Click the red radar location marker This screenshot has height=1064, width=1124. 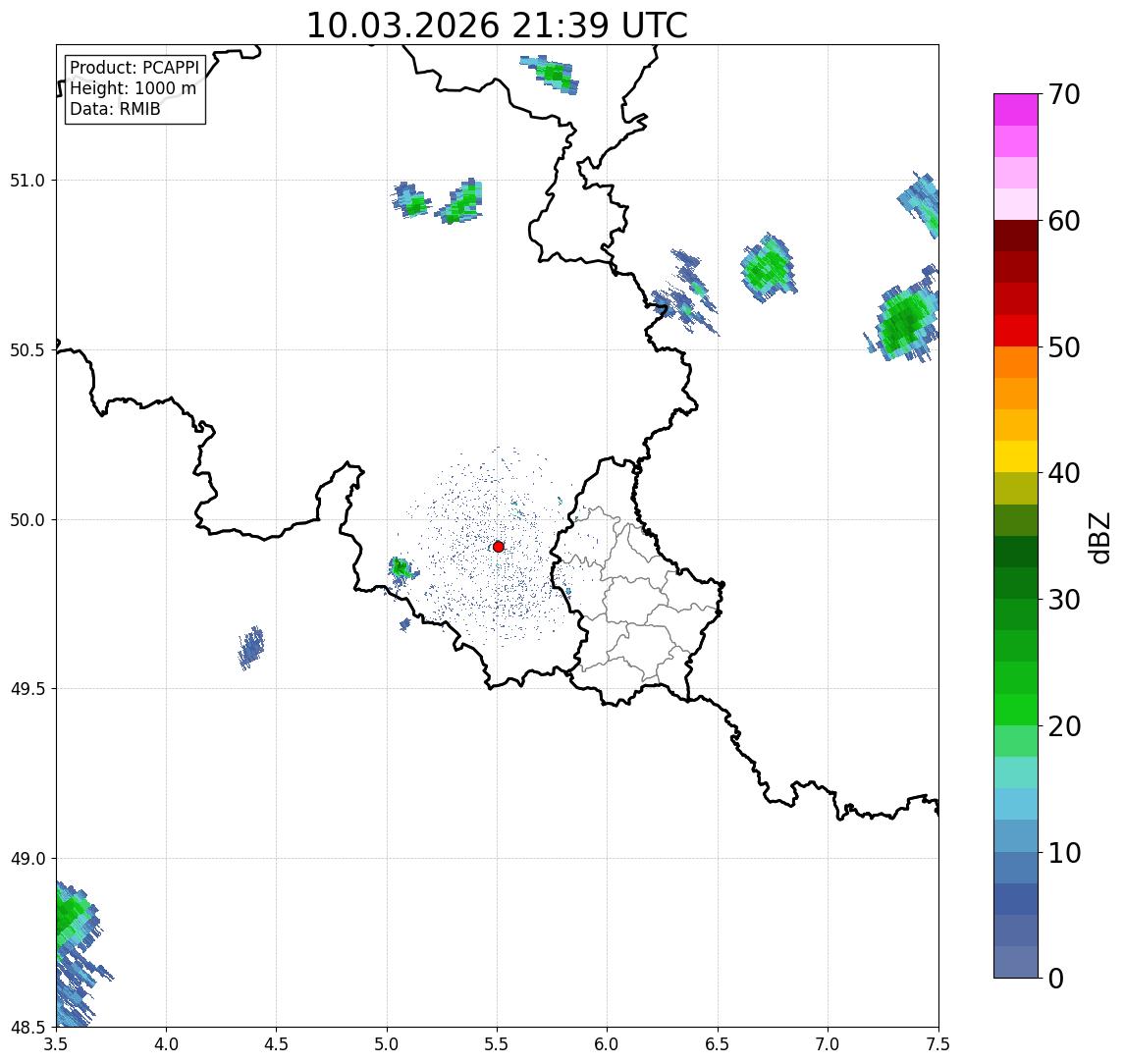click(x=499, y=547)
